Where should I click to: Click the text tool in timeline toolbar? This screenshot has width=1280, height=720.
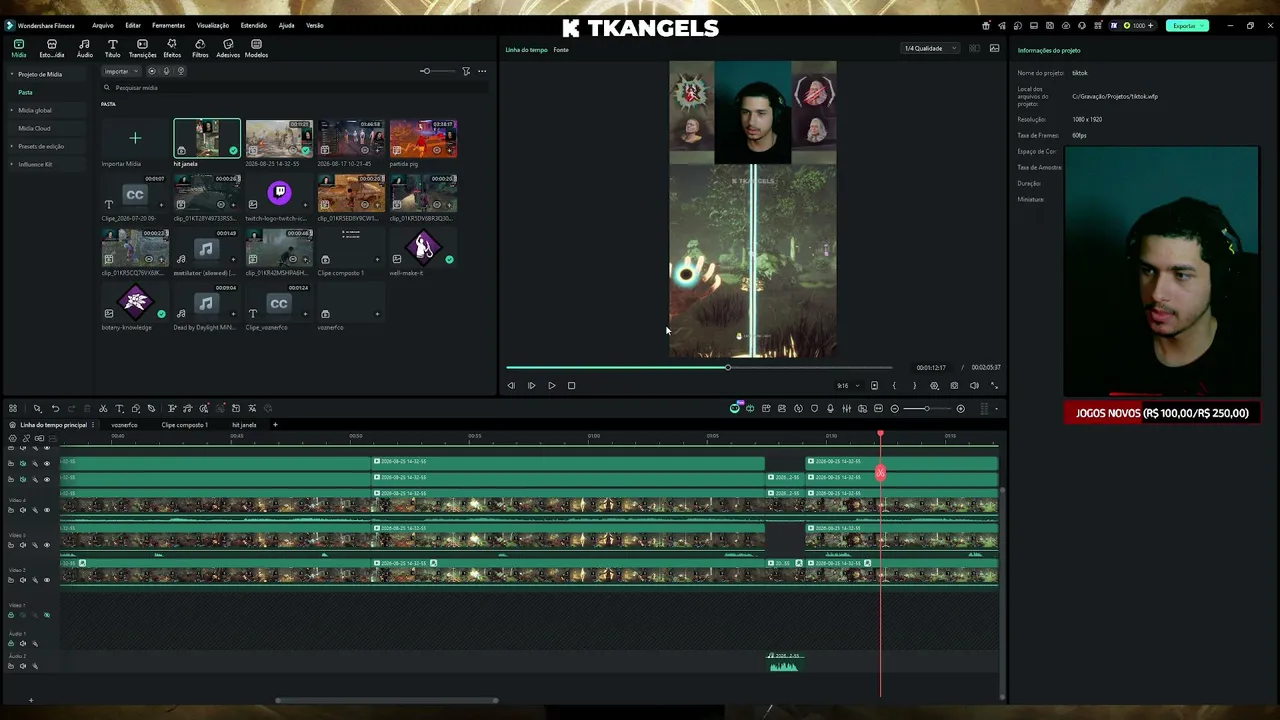coord(119,408)
